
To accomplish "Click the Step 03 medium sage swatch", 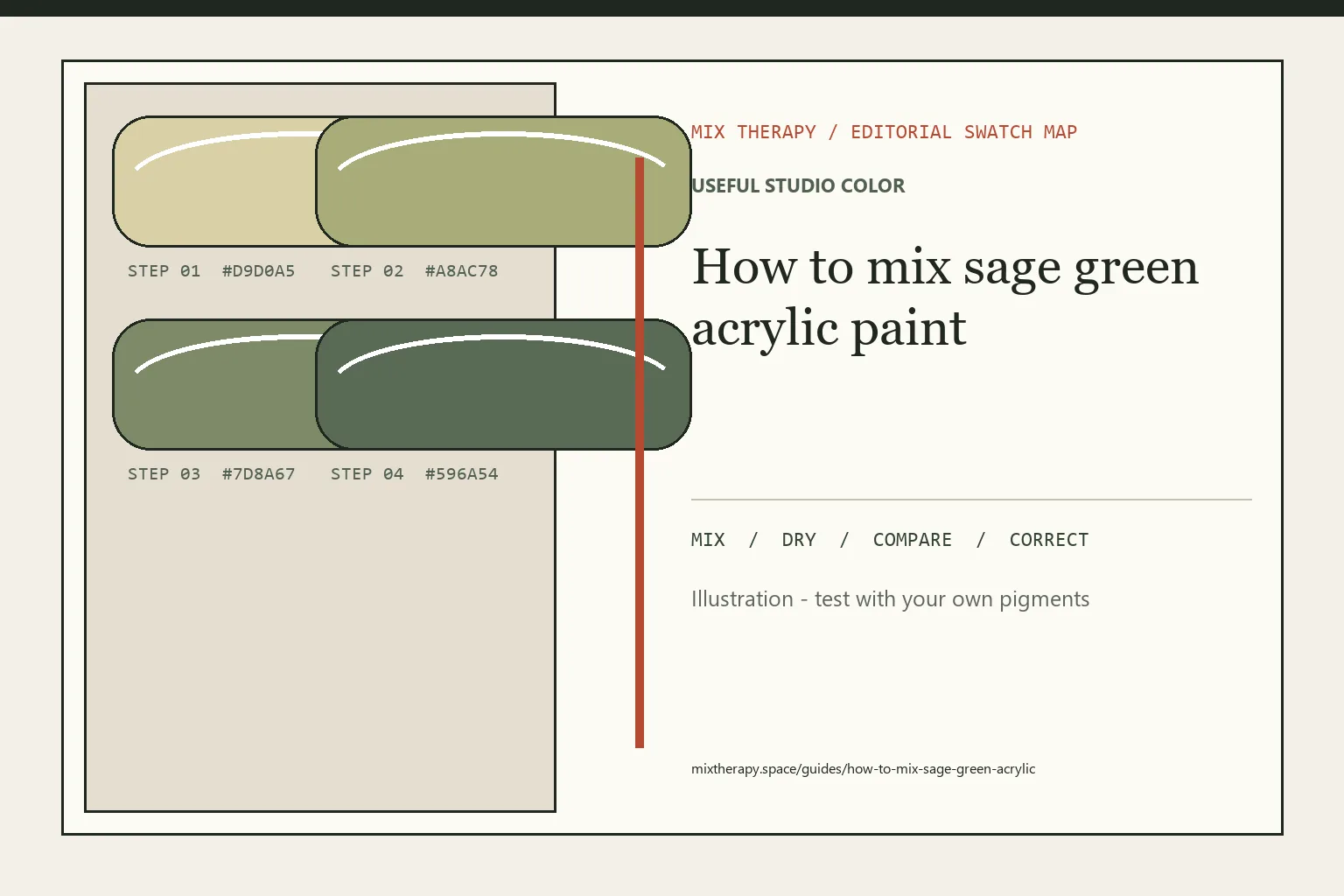I will (x=214, y=384).
